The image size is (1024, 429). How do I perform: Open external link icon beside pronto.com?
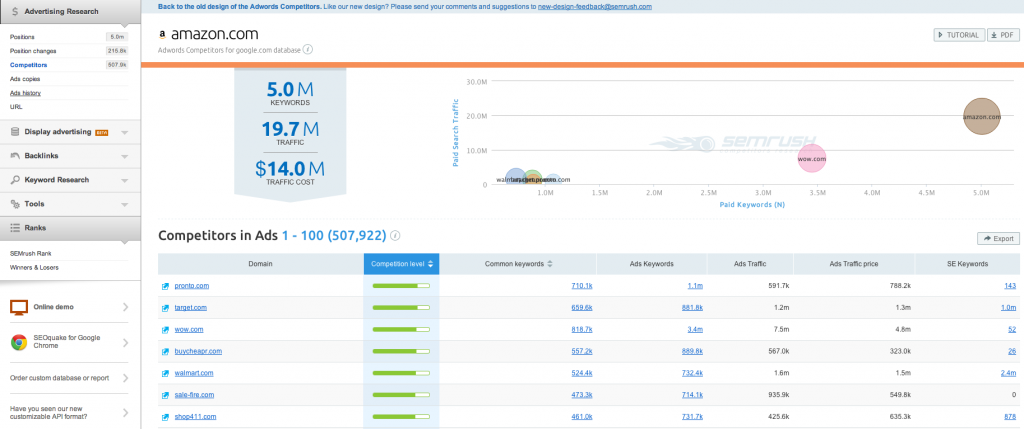point(165,286)
